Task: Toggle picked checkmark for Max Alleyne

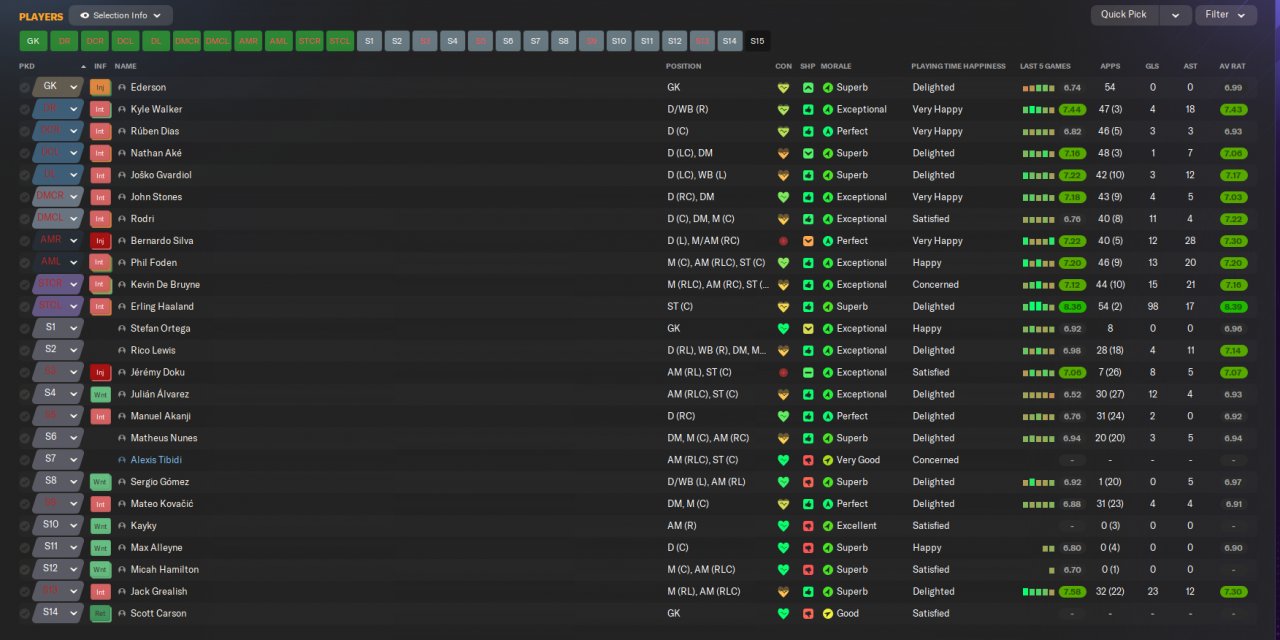Action: click(x=24, y=548)
